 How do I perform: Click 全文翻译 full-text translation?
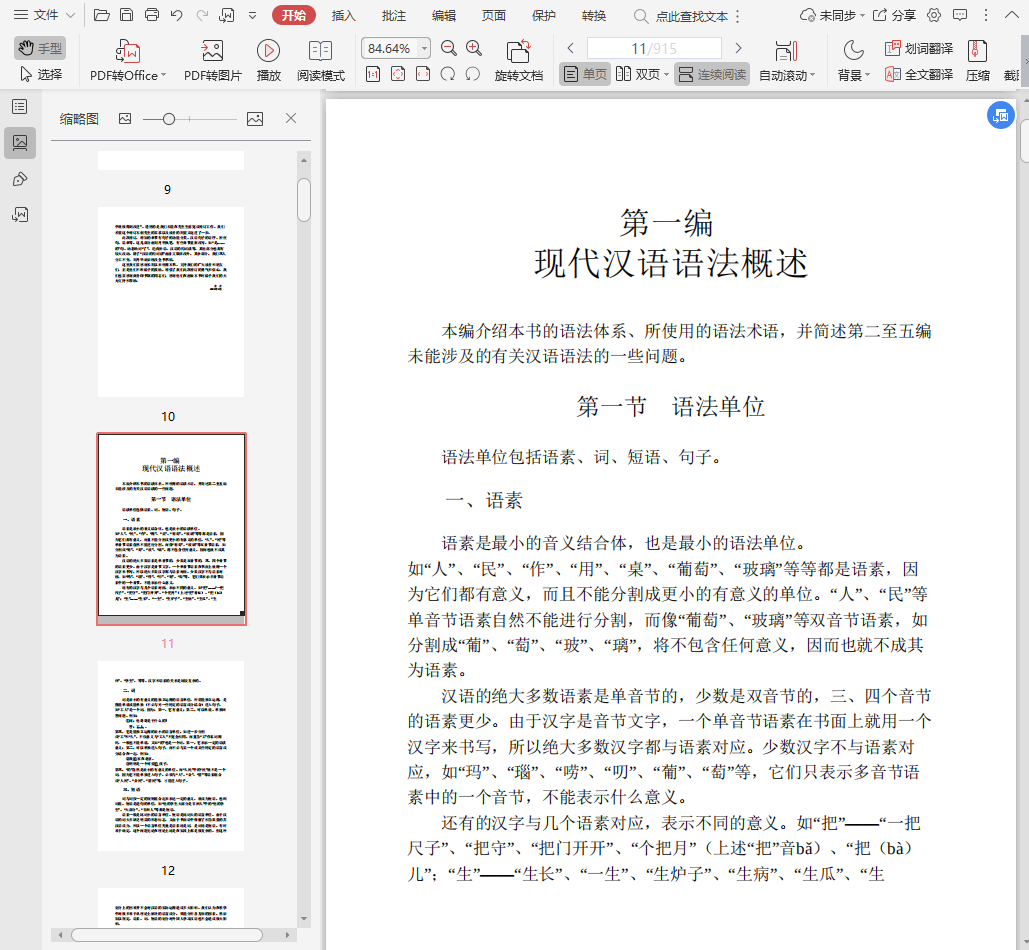[919, 75]
